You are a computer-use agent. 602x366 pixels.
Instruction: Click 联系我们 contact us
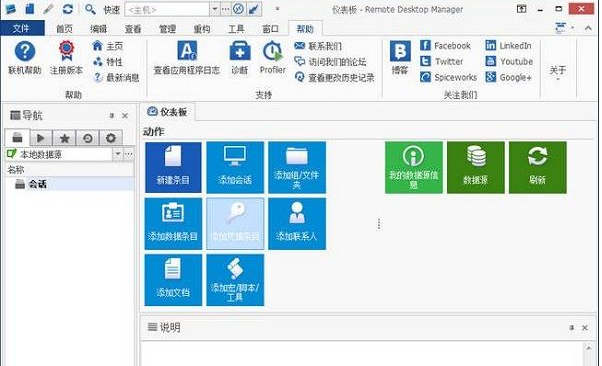pyautogui.click(x=318, y=46)
